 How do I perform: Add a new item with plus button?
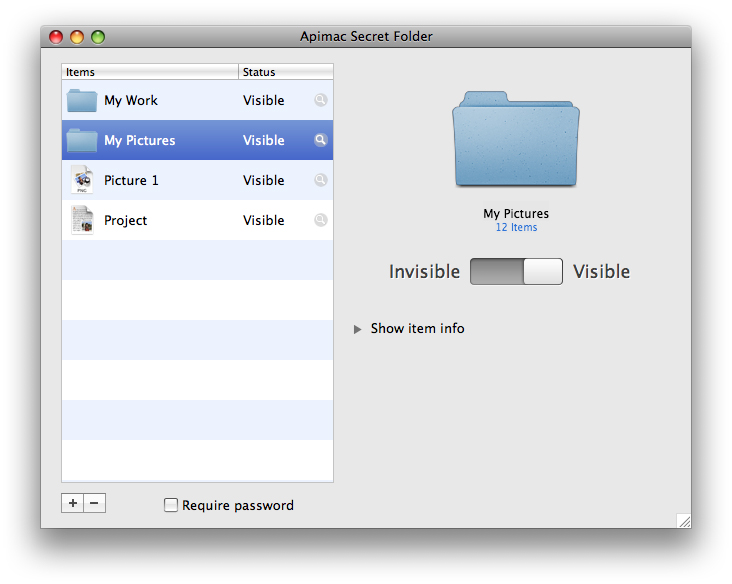(x=73, y=503)
